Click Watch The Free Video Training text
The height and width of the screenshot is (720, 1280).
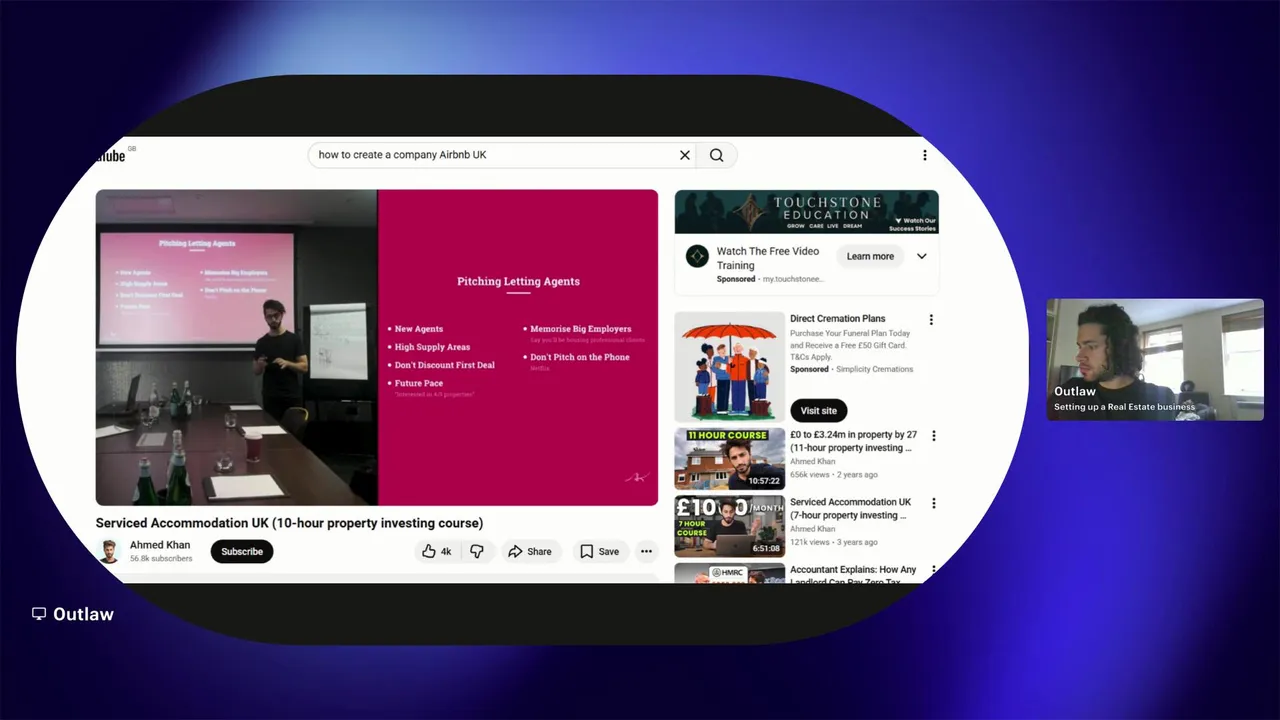(x=768, y=258)
